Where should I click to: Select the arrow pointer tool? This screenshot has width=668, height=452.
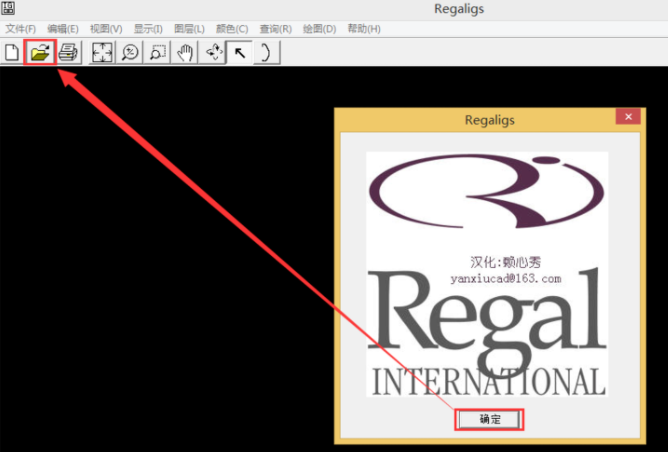click(240, 52)
